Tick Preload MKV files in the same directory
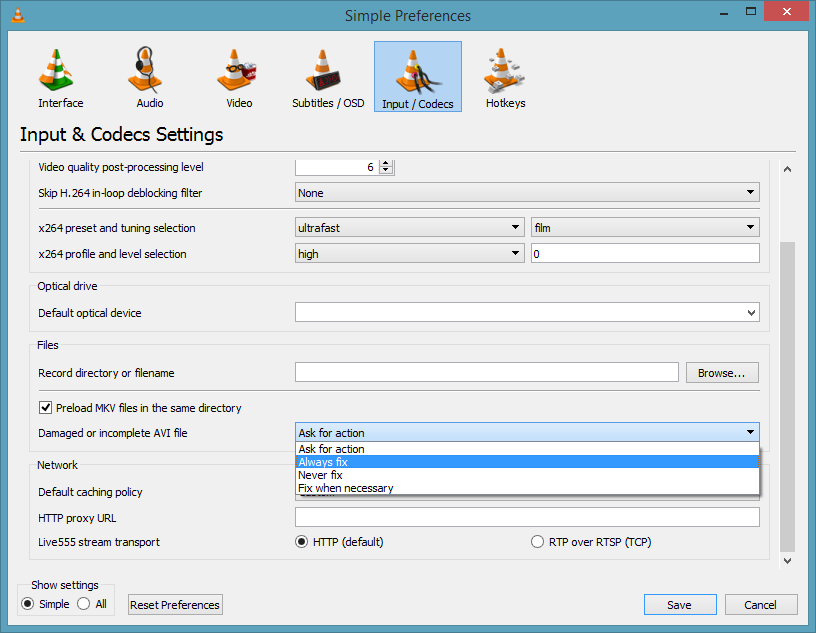Image resolution: width=816 pixels, height=633 pixels. pos(46,408)
